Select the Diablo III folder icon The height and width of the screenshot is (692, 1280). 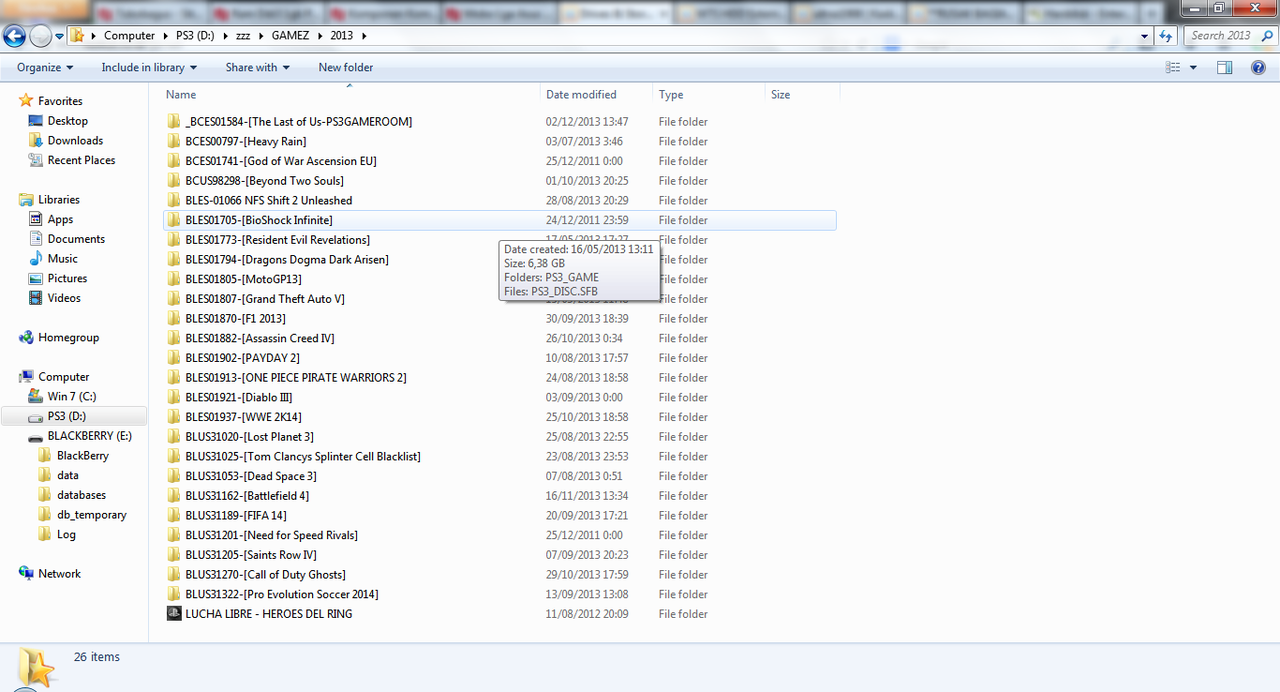174,397
